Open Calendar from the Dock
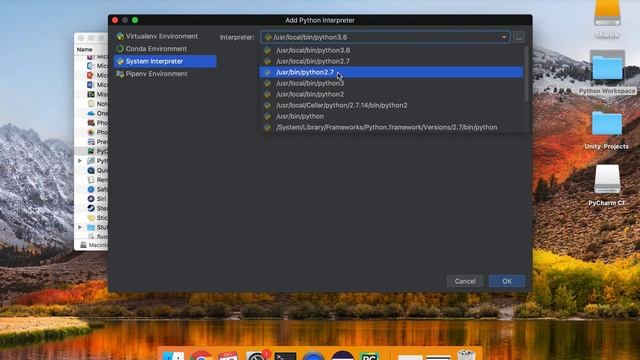The image size is (640, 360). (x=229, y=356)
